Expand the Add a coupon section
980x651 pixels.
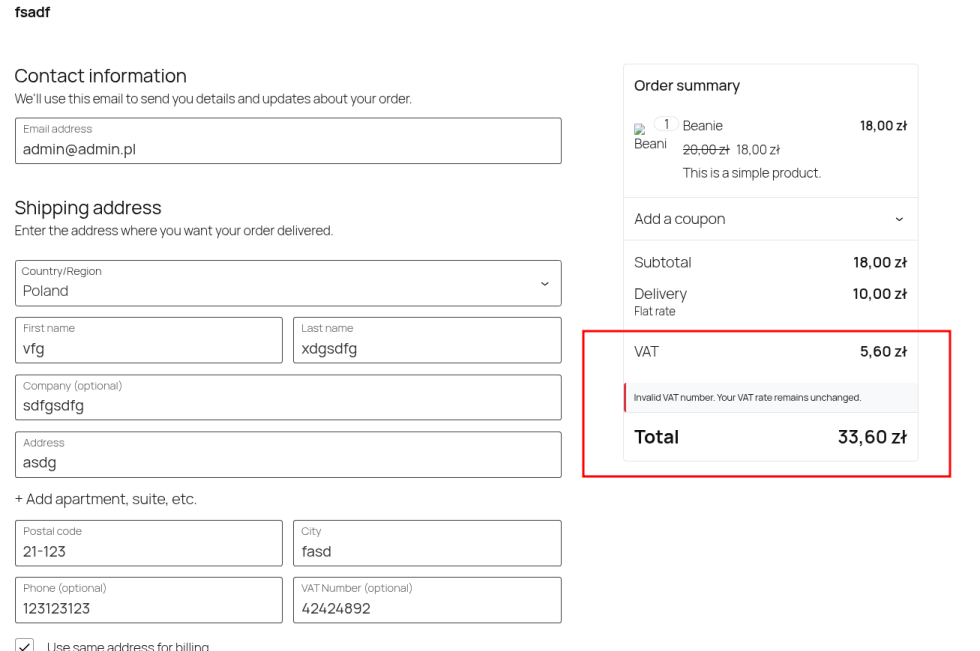pyautogui.click(x=769, y=219)
